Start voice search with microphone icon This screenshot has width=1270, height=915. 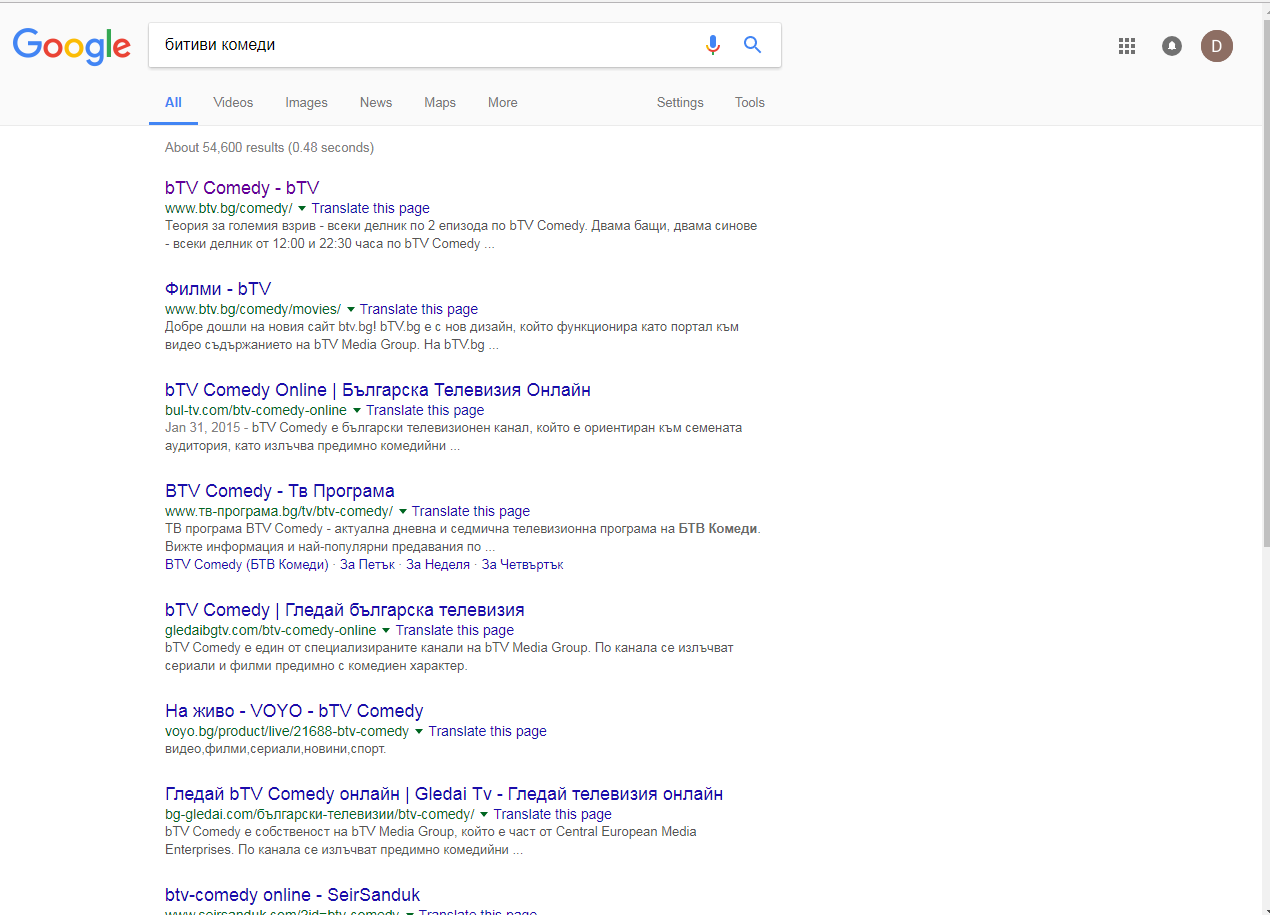[x=712, y=45]
